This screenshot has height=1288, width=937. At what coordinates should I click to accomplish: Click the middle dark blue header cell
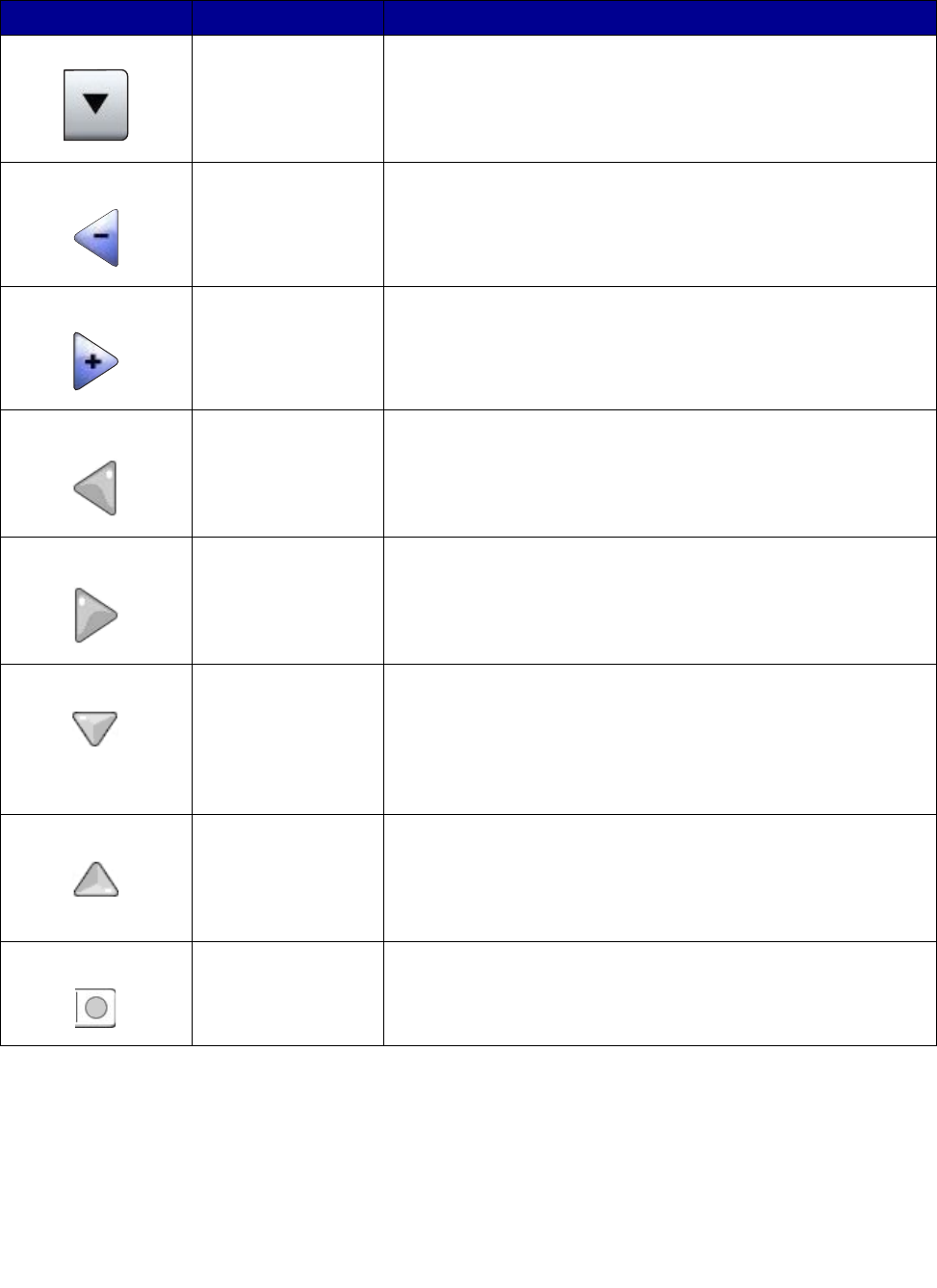coord(287,17)
